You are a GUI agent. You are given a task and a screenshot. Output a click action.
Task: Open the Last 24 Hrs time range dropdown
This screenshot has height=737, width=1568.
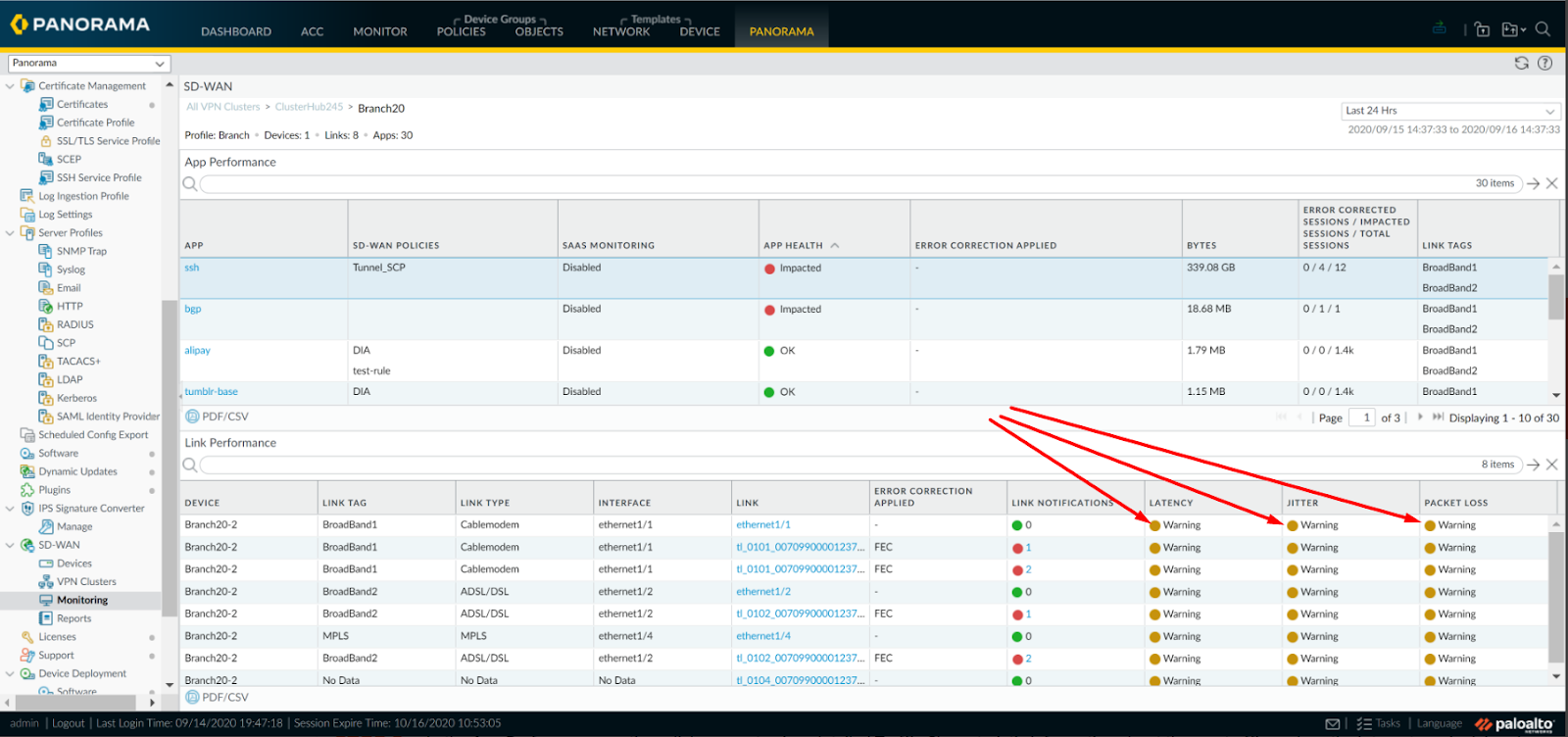click(1450, 111)
